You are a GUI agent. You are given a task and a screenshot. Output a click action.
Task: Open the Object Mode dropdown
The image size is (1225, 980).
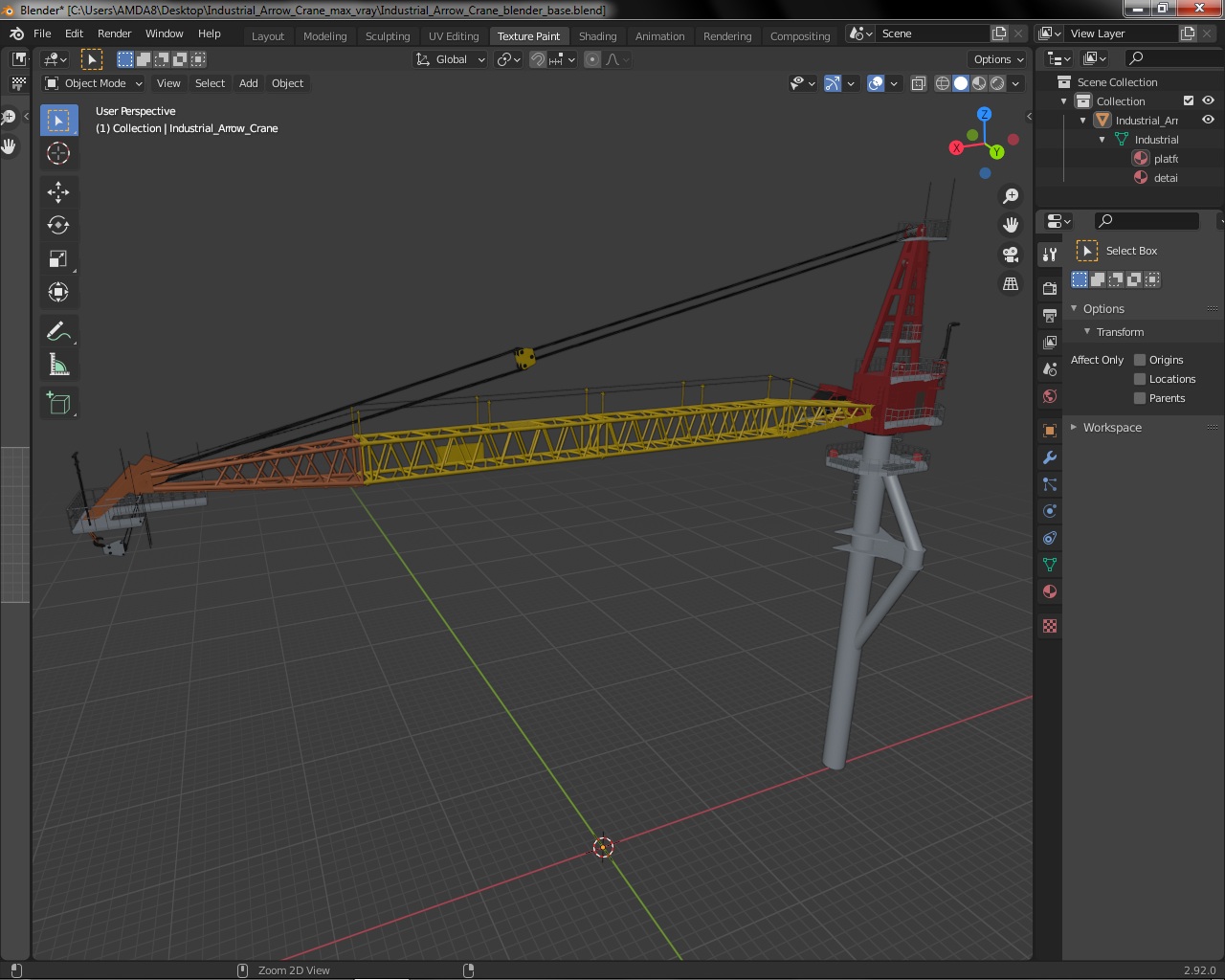coord(93,83)
